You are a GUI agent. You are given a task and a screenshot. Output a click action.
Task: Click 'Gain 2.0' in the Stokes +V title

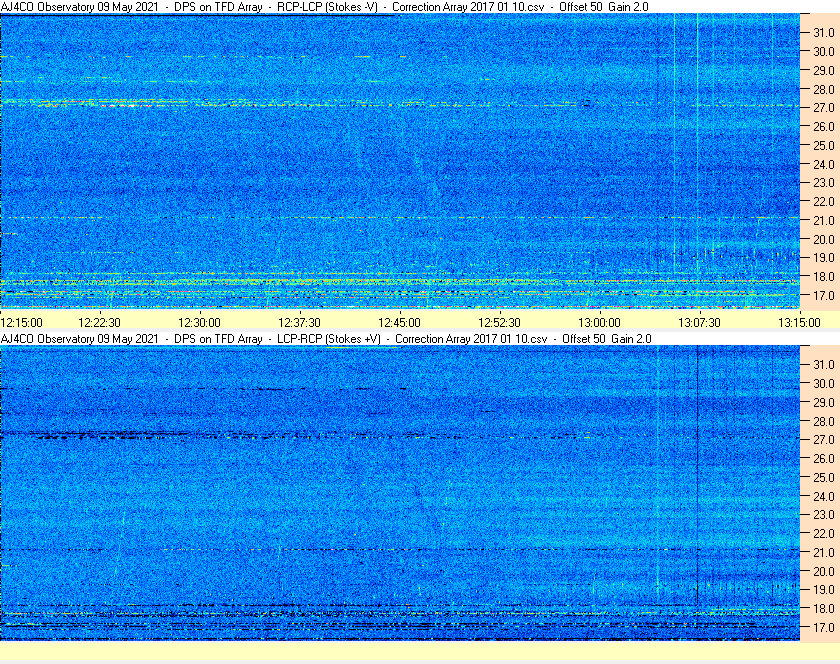[x=632, y=339]
